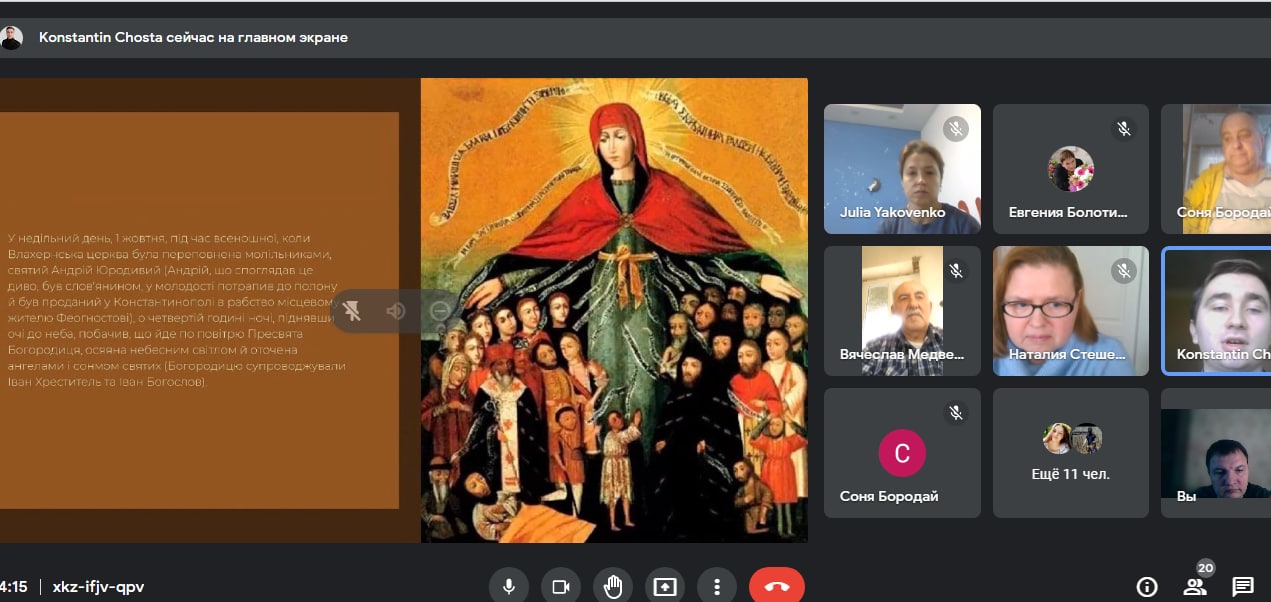Screen dimensions: 1271x602
Task: Start presenting your screen
Action: pos(665,586)
